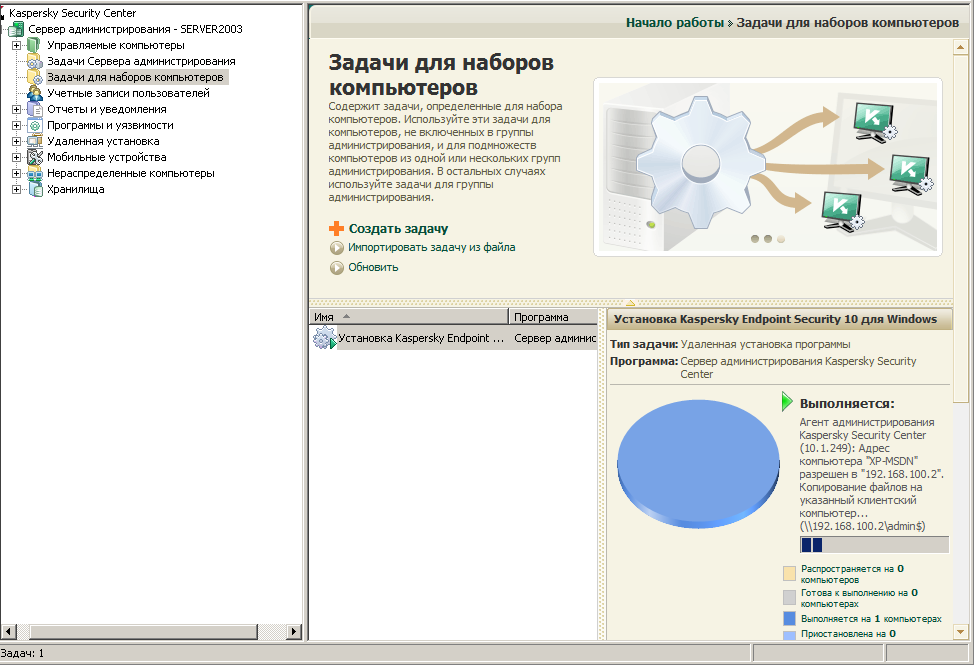The width and height of the screenshot is (974, 665).
Task: Click the Удаленная установка icon
Action: tap(35, 141)
